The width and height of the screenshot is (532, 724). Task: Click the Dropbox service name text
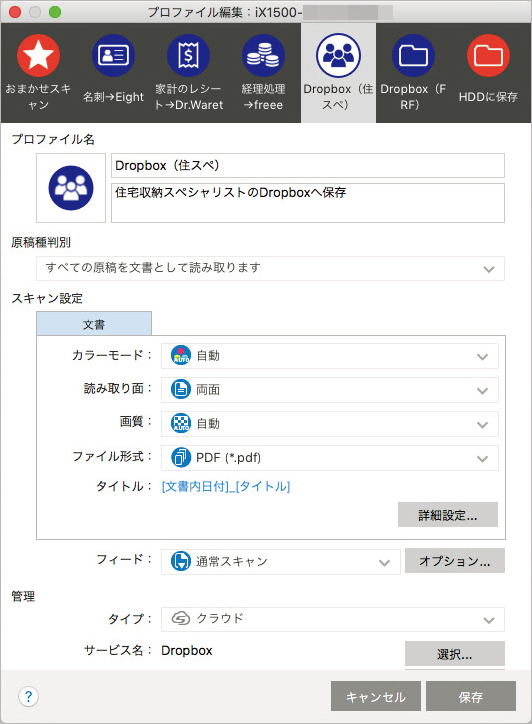(x=187, y=651)
